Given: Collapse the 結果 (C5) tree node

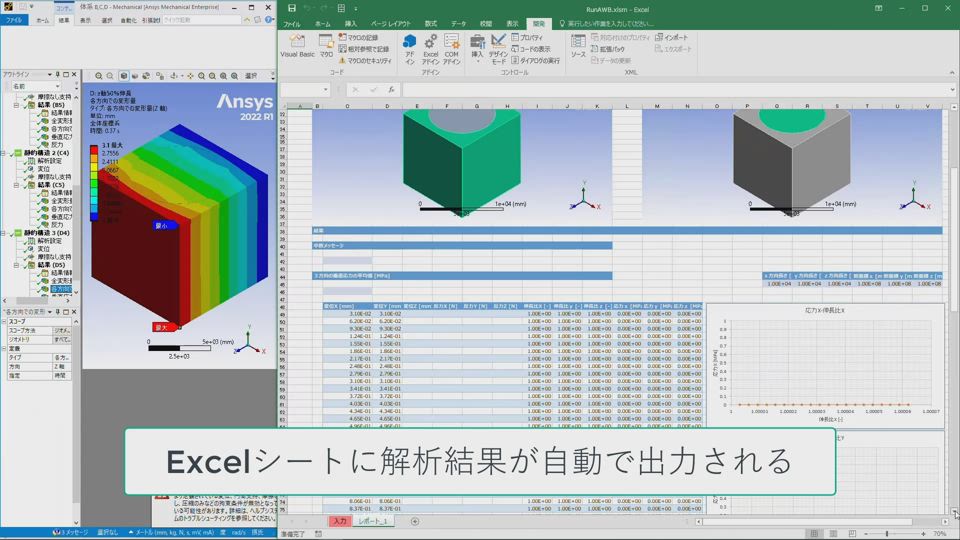Looking at the screenshot, I should point(17,185).
